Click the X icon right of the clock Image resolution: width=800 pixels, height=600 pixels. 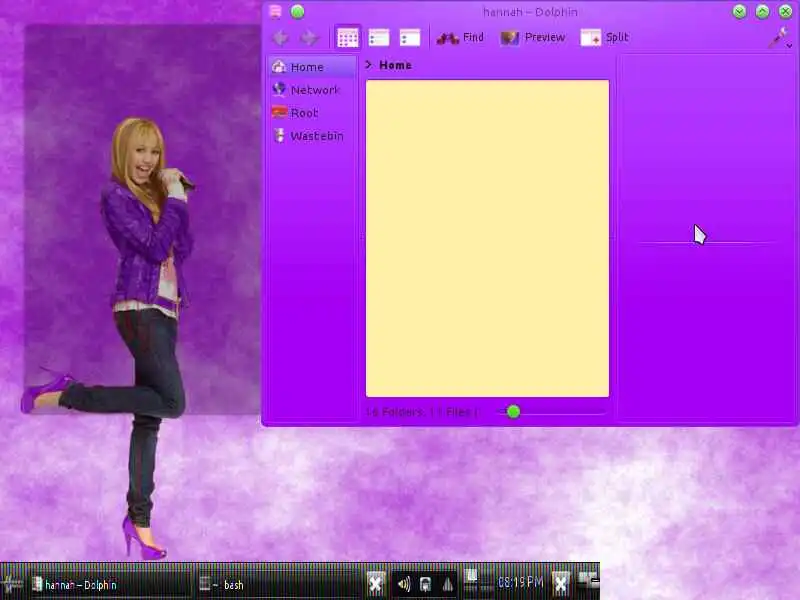pos(560,584)
